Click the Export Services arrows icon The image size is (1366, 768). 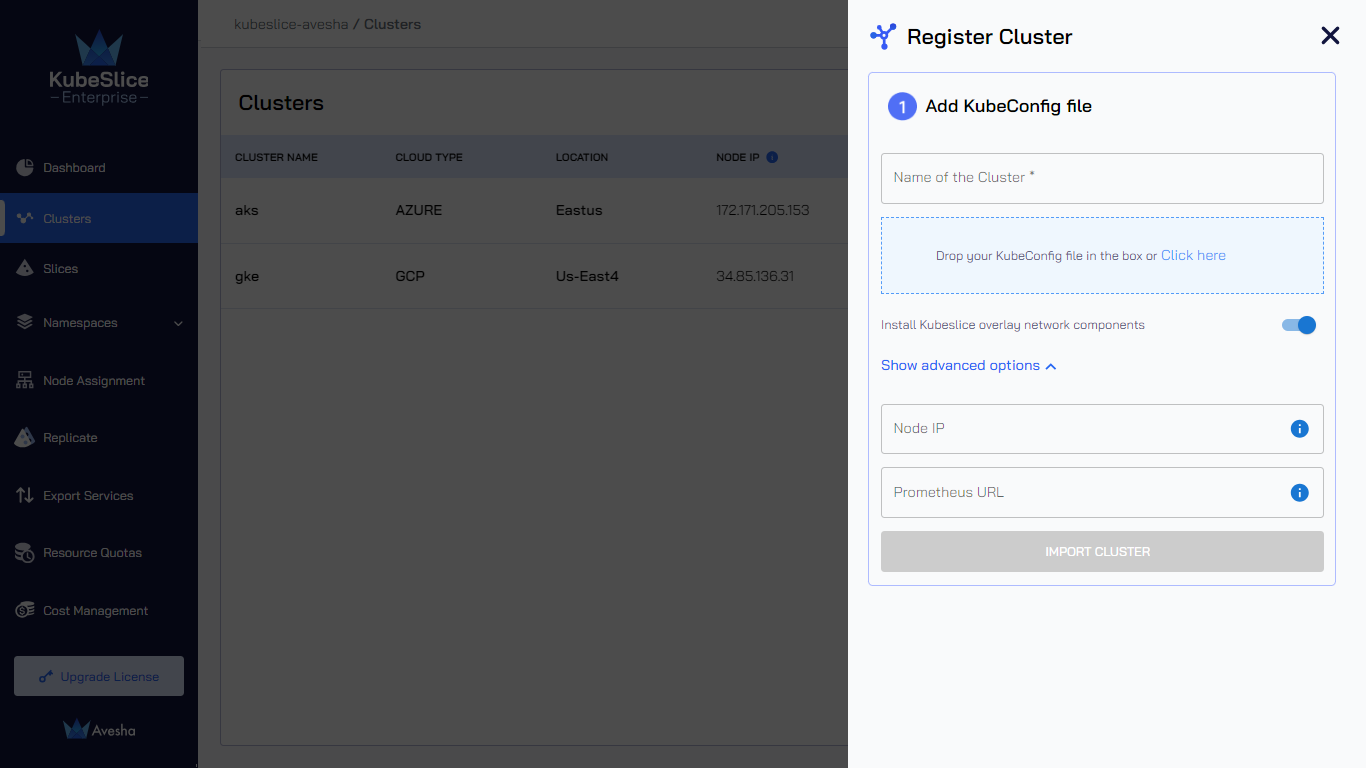pyautogui.click(x=25, y=496)
